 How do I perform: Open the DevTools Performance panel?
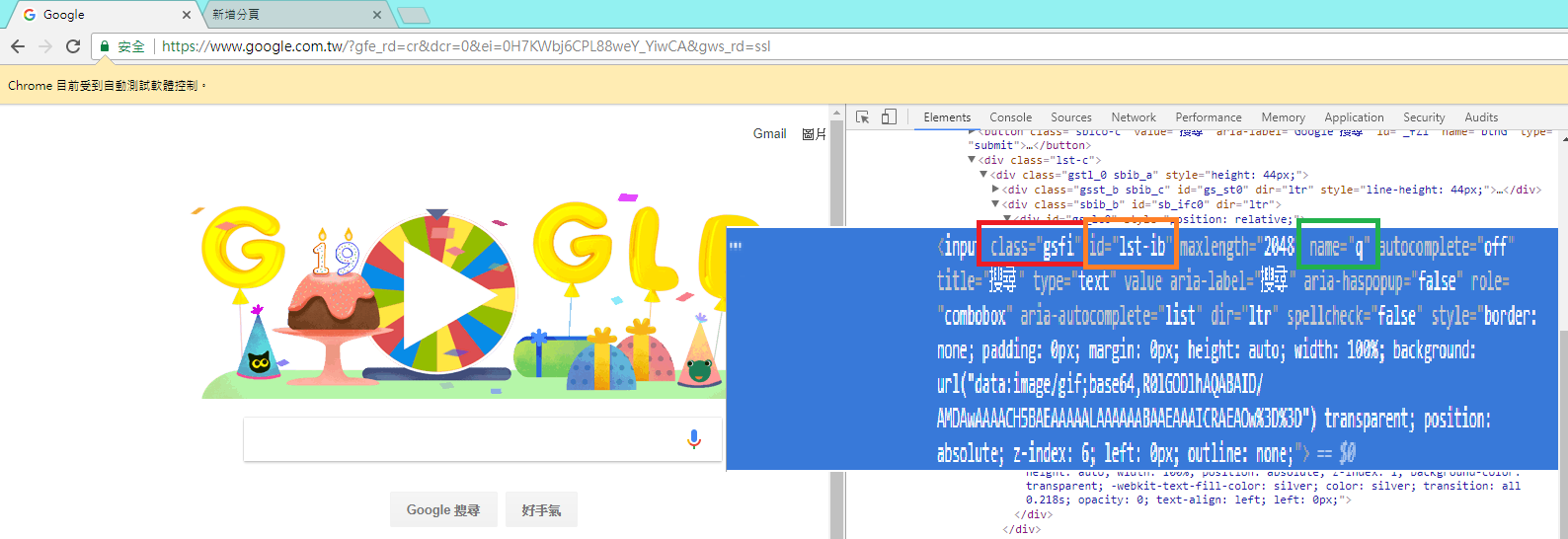pyautogui.click(x=1209, y=116)
